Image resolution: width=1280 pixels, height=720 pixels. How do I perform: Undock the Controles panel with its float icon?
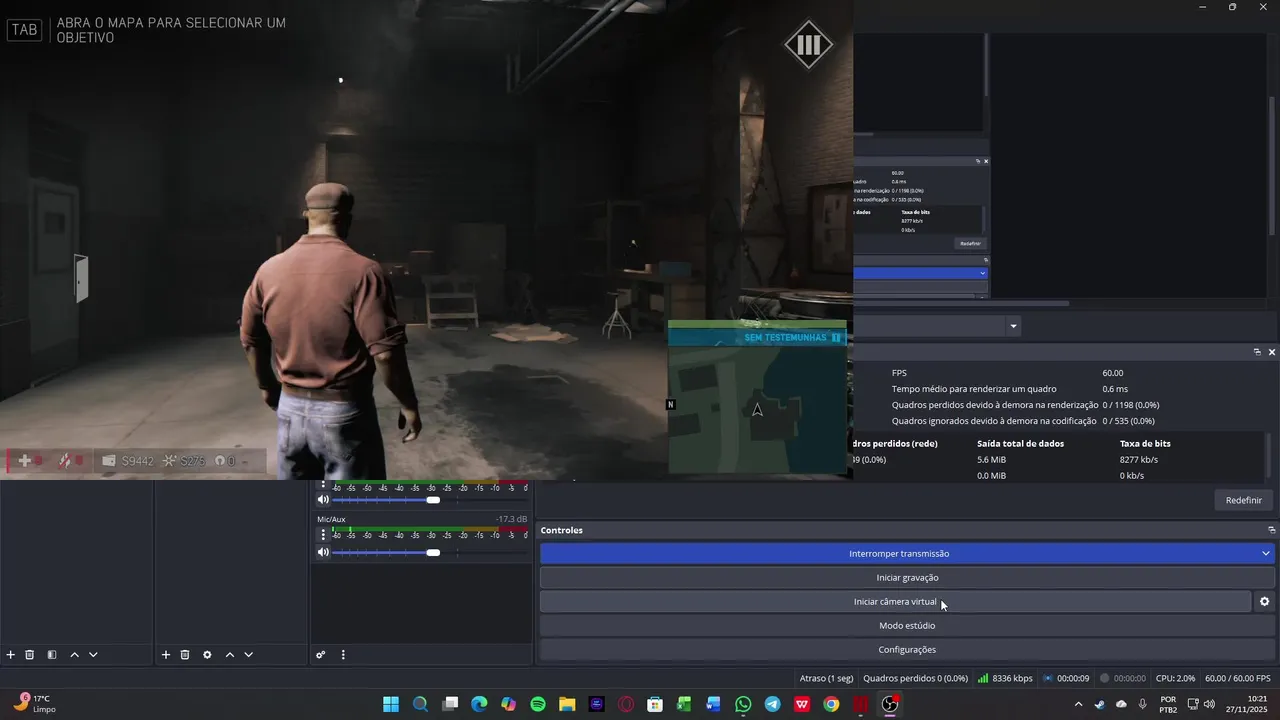1271,530
